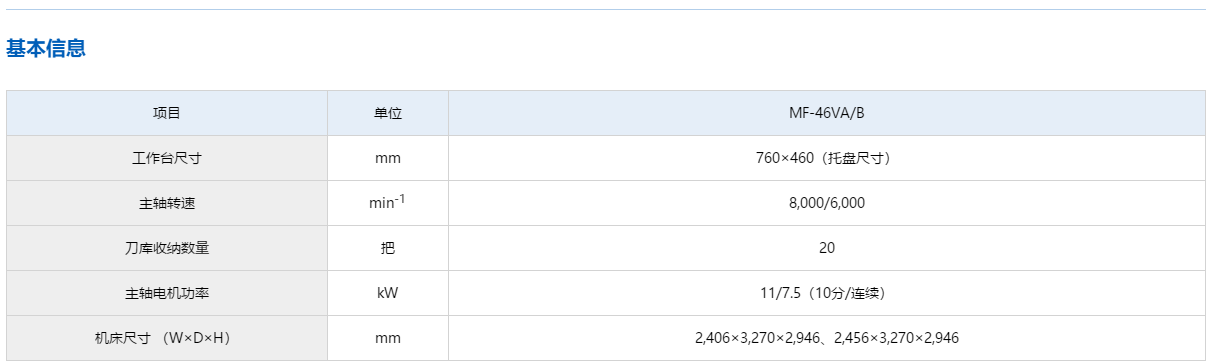Click the mm unit for 工作台尺寸
Image resolution: width=1210 pixels, height=361 pixels.
[388, 158]
